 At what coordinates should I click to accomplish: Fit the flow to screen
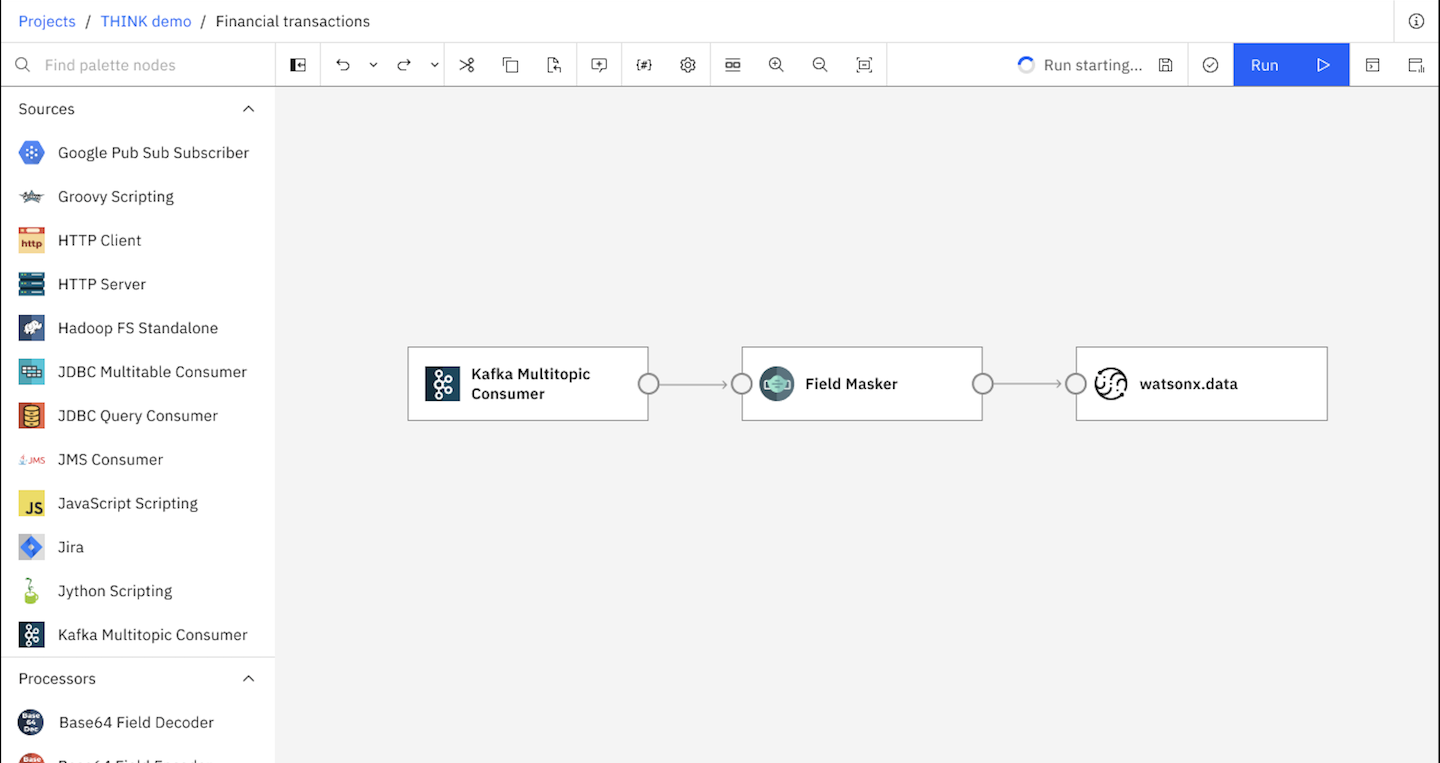point(864,65)
